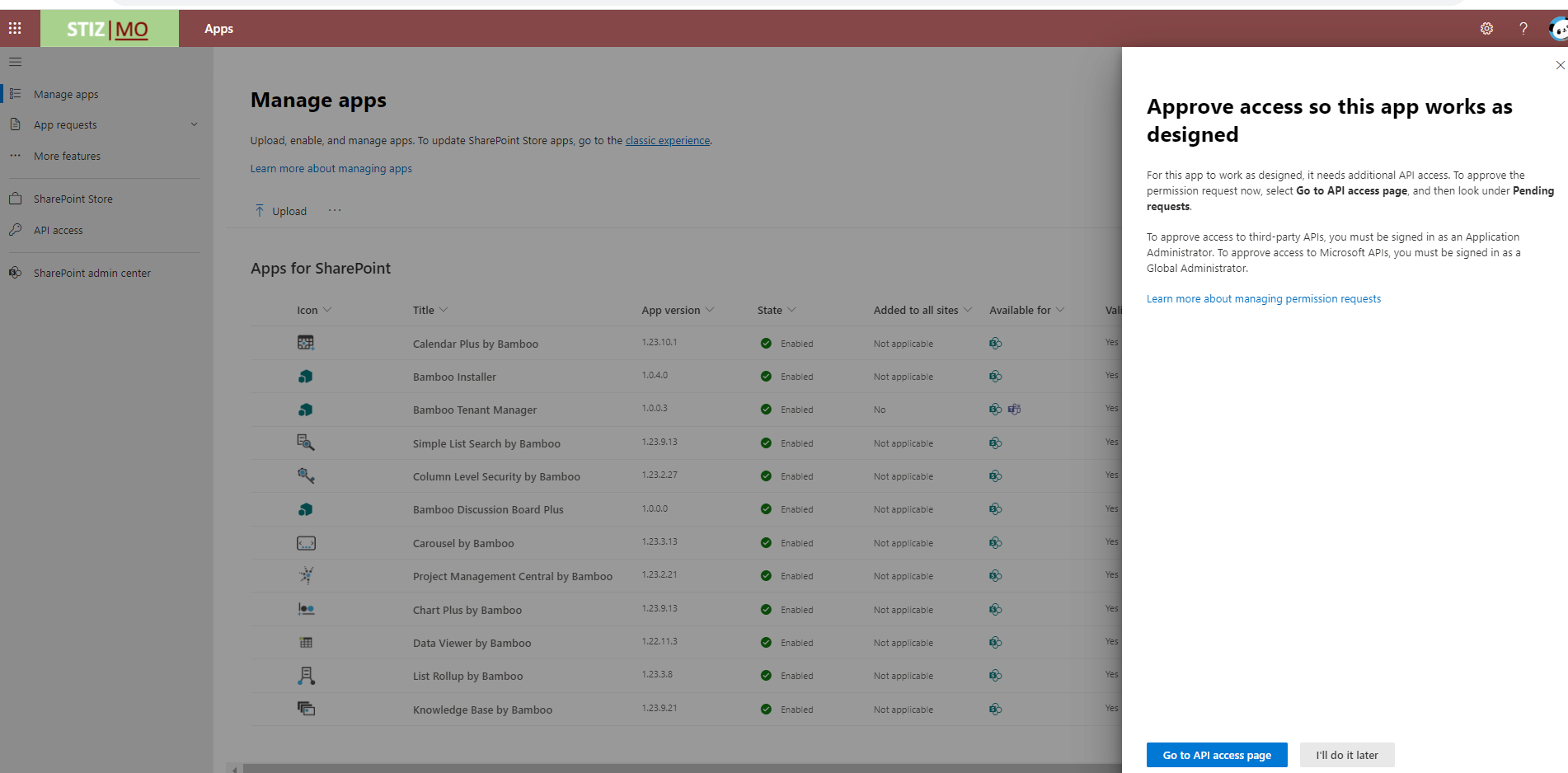Select the Calendar Plus by Bamboo title

[x=476, y=344]
